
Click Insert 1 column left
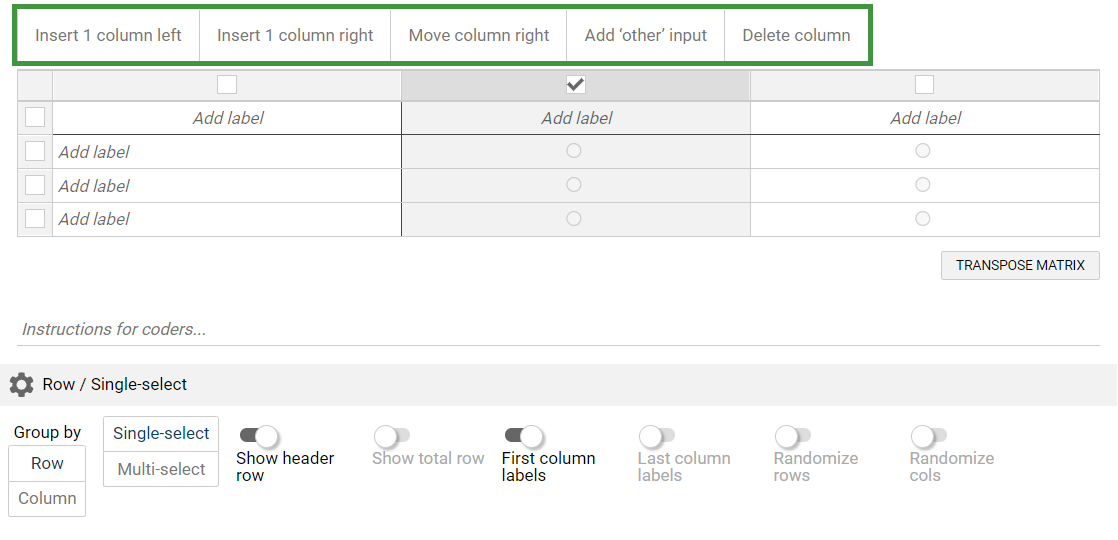tap(108, 36)
